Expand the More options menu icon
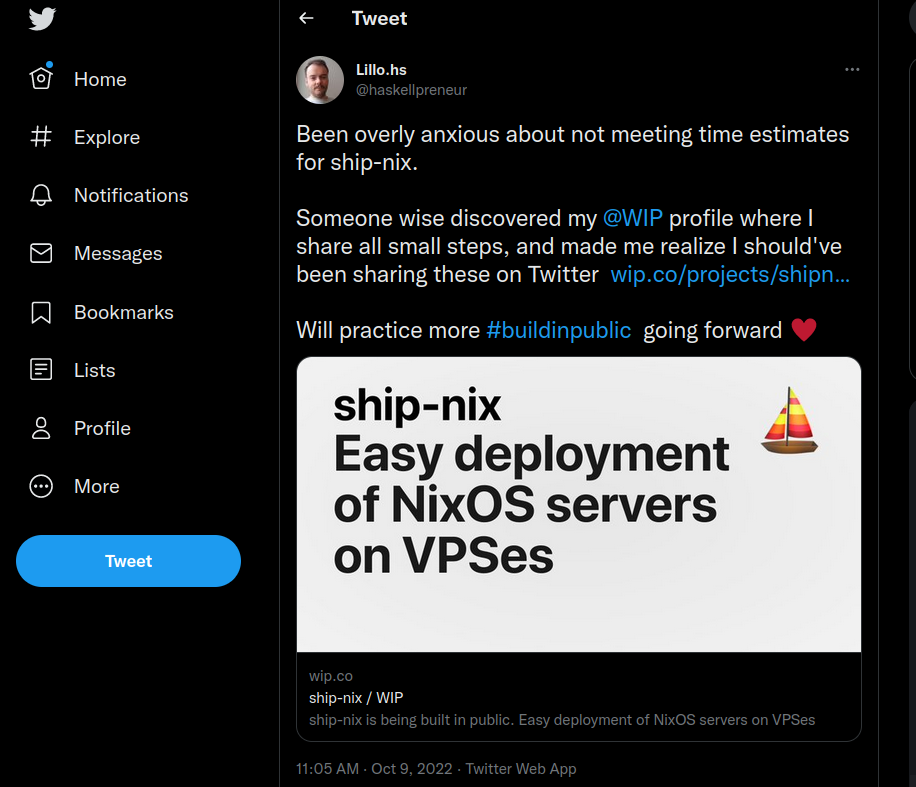916x787 pixels. point(41,486)
